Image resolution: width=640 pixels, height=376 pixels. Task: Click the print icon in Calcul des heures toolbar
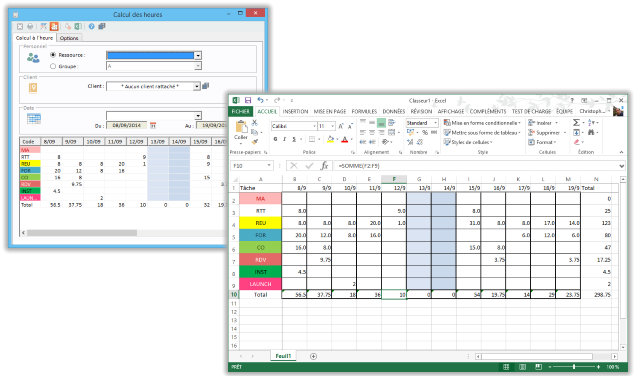point(30,27)
